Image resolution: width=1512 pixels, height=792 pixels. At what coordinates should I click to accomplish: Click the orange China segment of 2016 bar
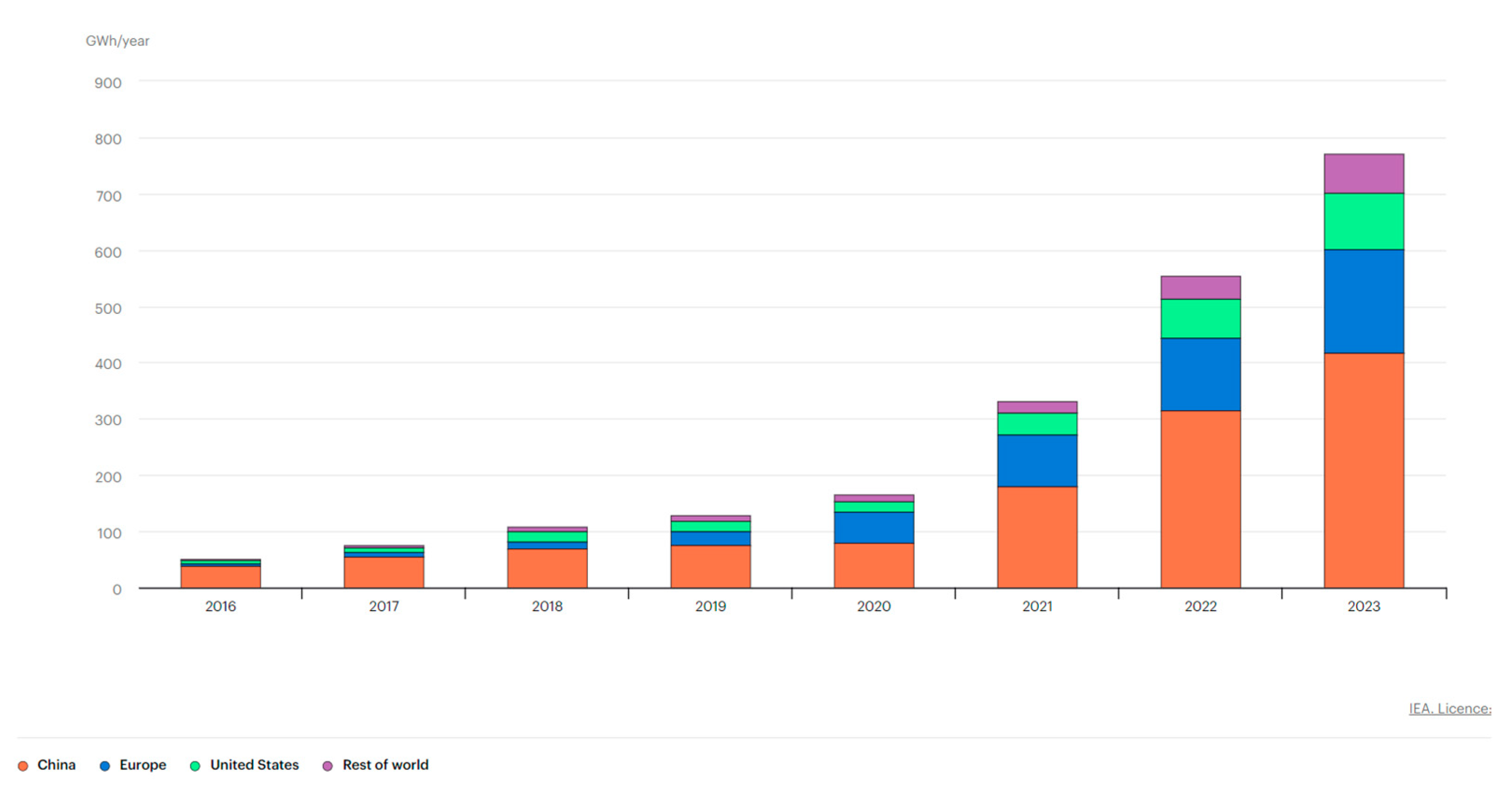coord(220,577)
